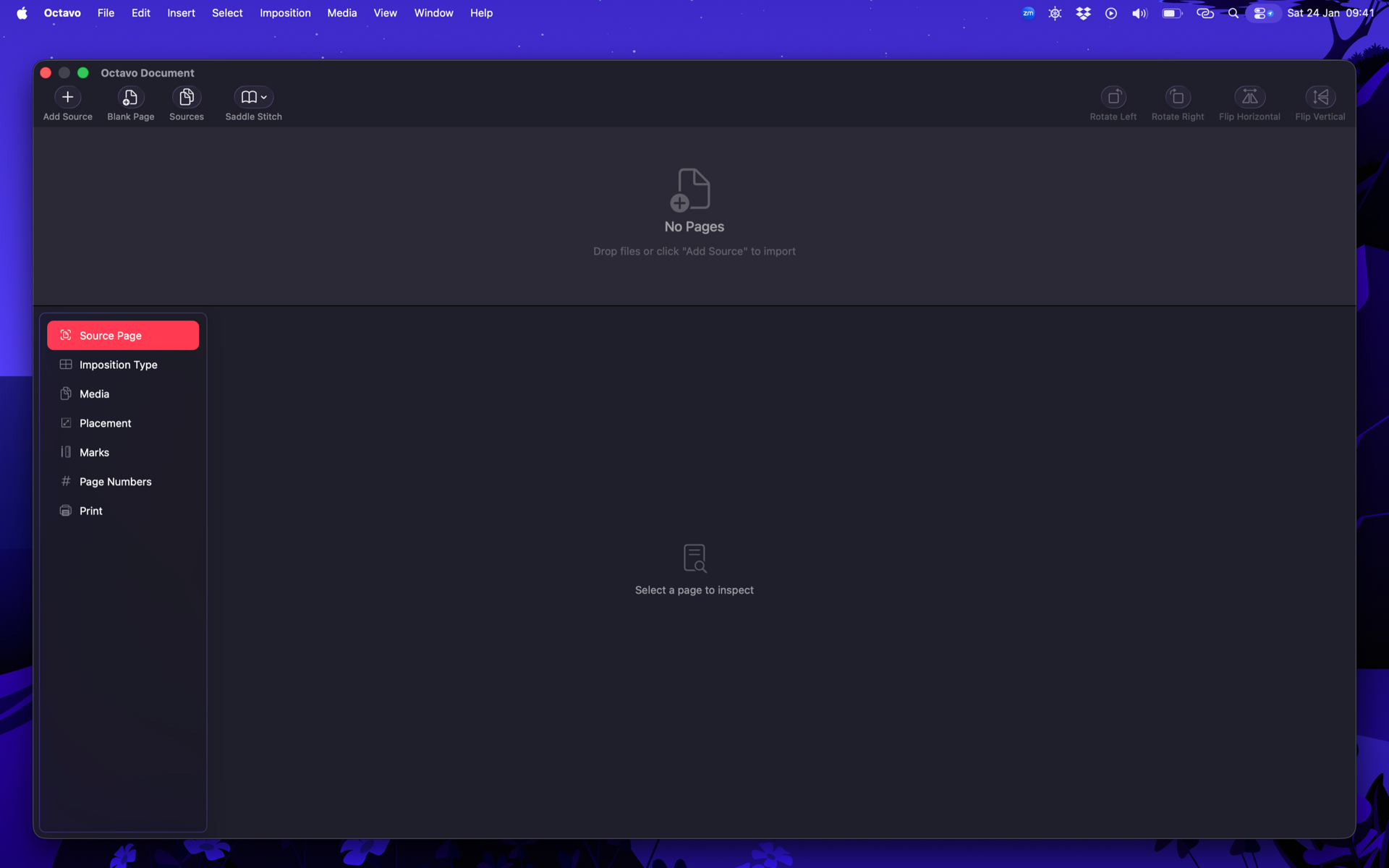Open the Media sidebar section

pyautogui.click(x=94, y=394)
